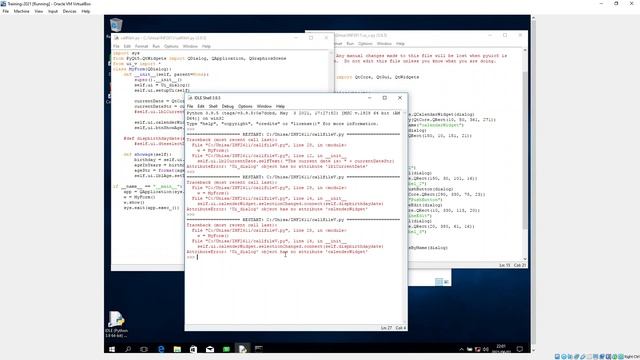The height and width of the screenshot is (360, 640).
Task: Open VirtualBox Input menu
Action: 53,11
